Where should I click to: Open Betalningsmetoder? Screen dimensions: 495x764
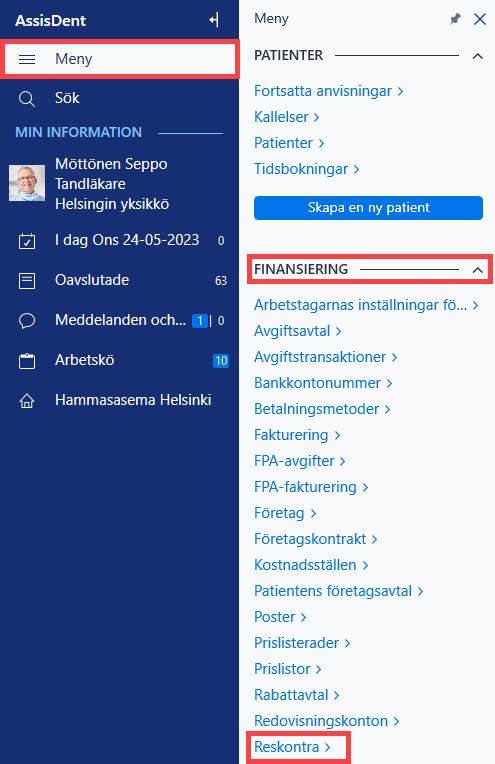(322, 409)
